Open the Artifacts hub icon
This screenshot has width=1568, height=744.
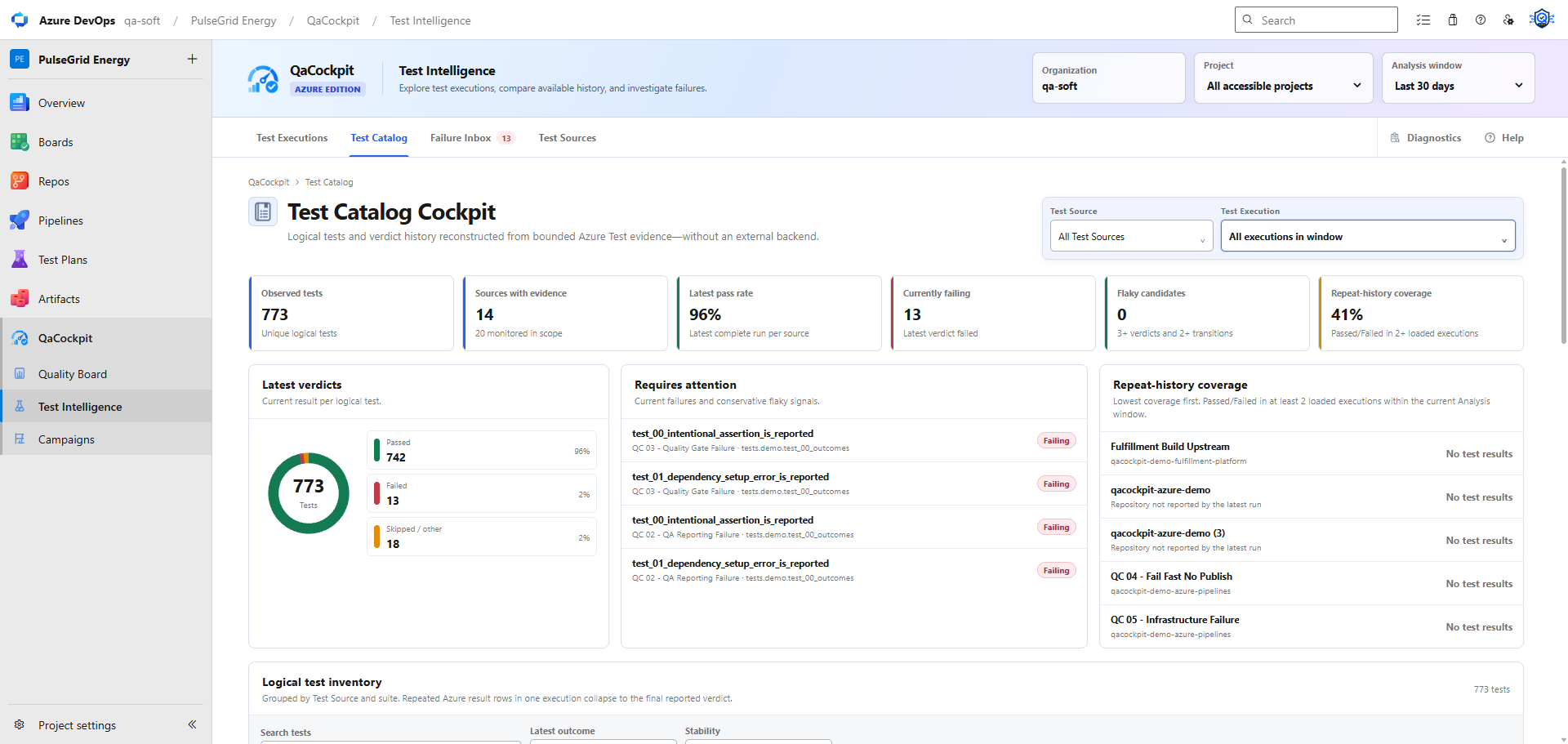click(x=20, y=299)
